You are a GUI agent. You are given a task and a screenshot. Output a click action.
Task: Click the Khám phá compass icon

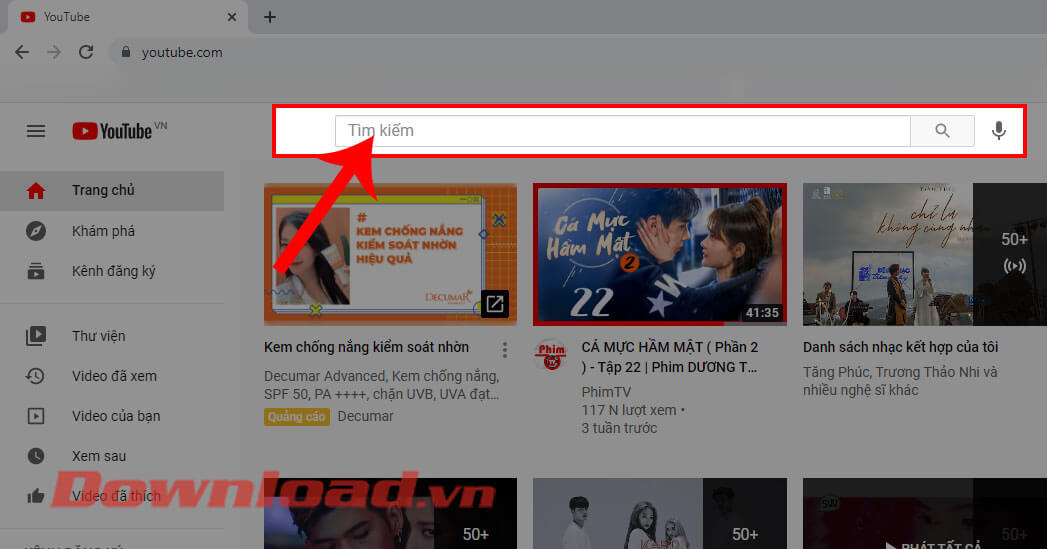tap(36, 231)
